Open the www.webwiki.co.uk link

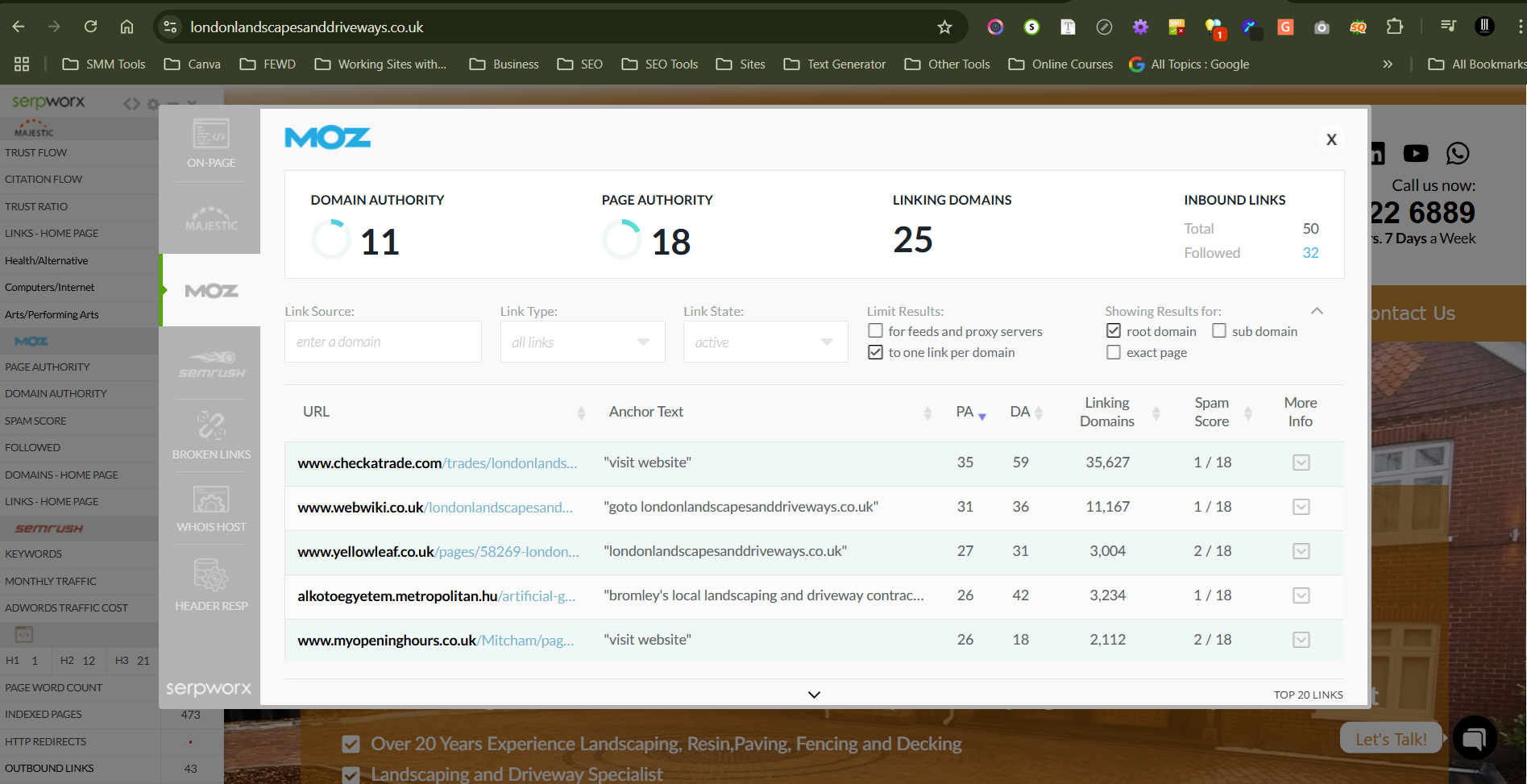click(x=360, y=507)
